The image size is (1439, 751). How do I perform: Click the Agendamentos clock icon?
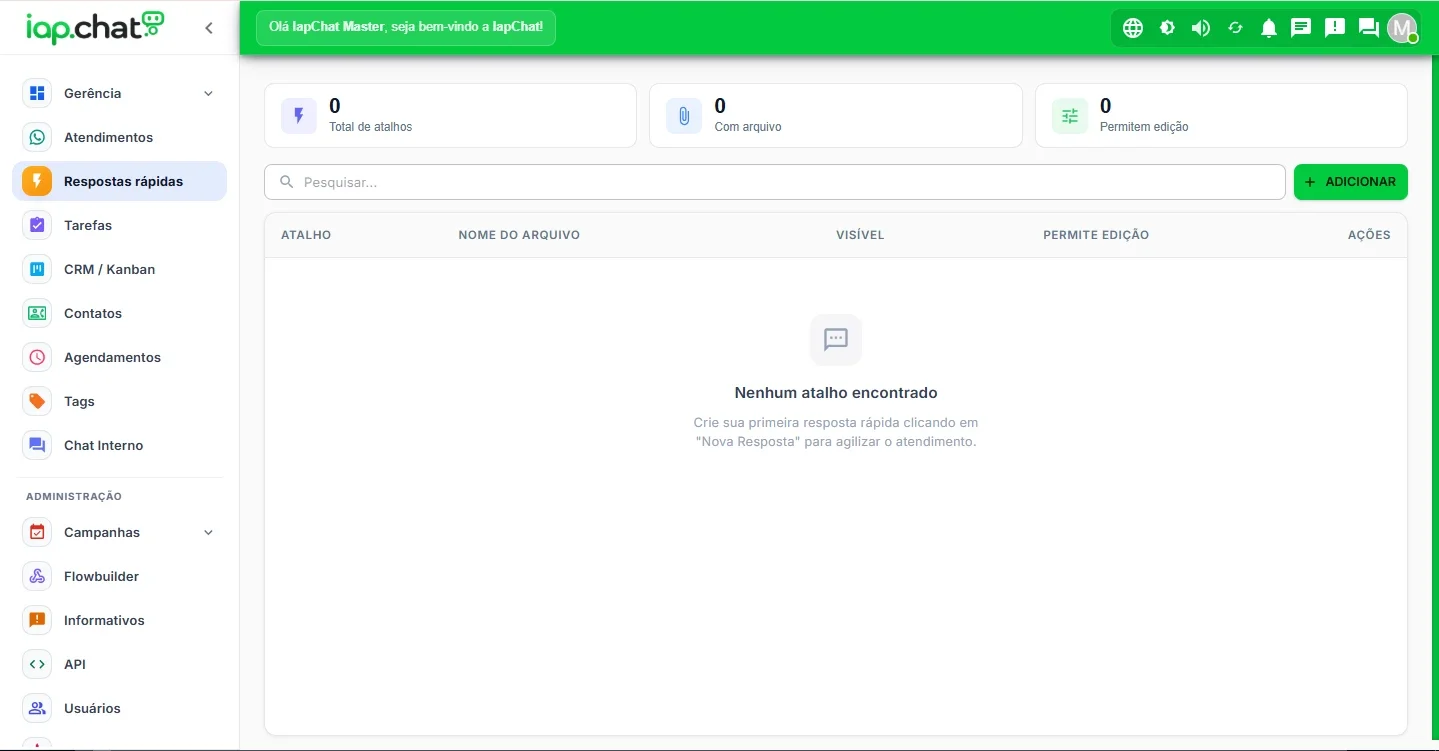(37, 357)
